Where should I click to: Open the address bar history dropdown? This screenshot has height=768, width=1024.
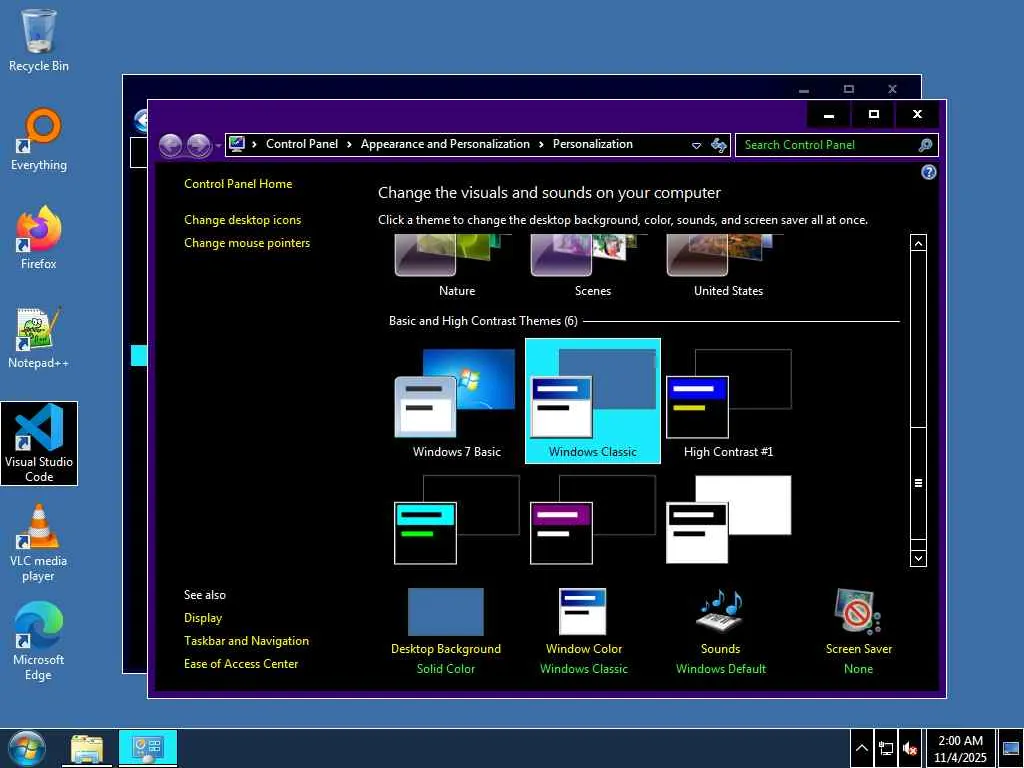click(696, 146)
